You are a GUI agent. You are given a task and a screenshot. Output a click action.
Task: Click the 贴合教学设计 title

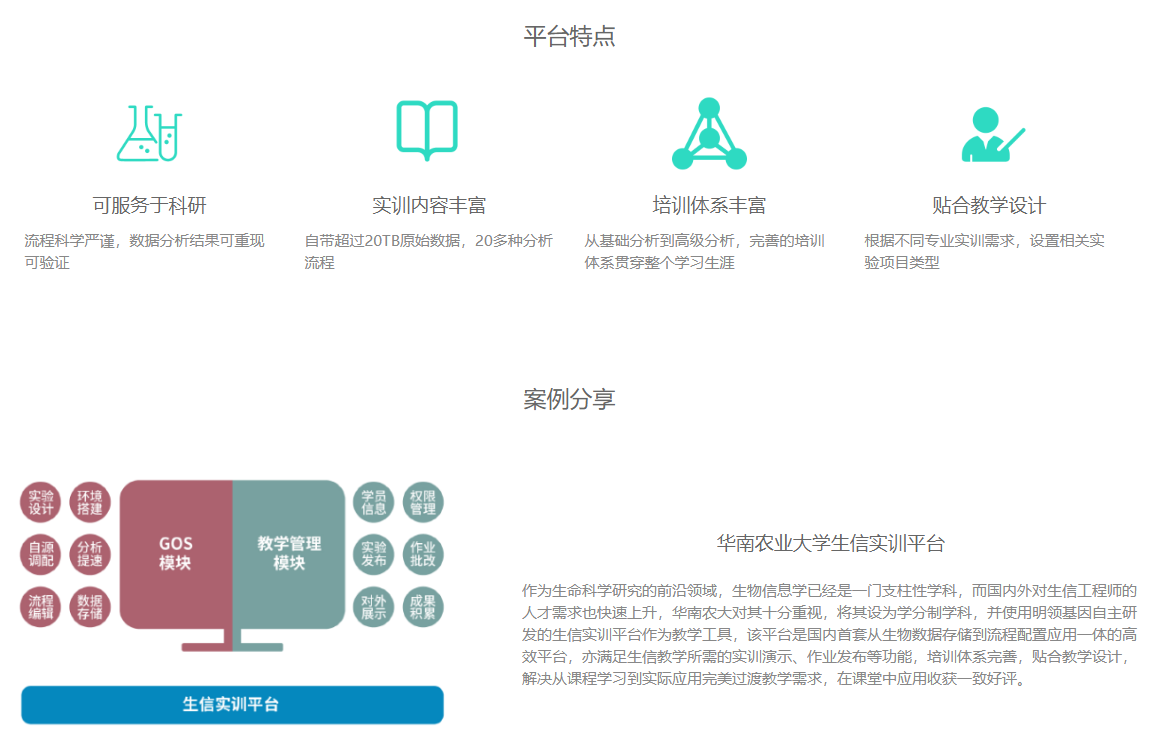tap(989, 205)
